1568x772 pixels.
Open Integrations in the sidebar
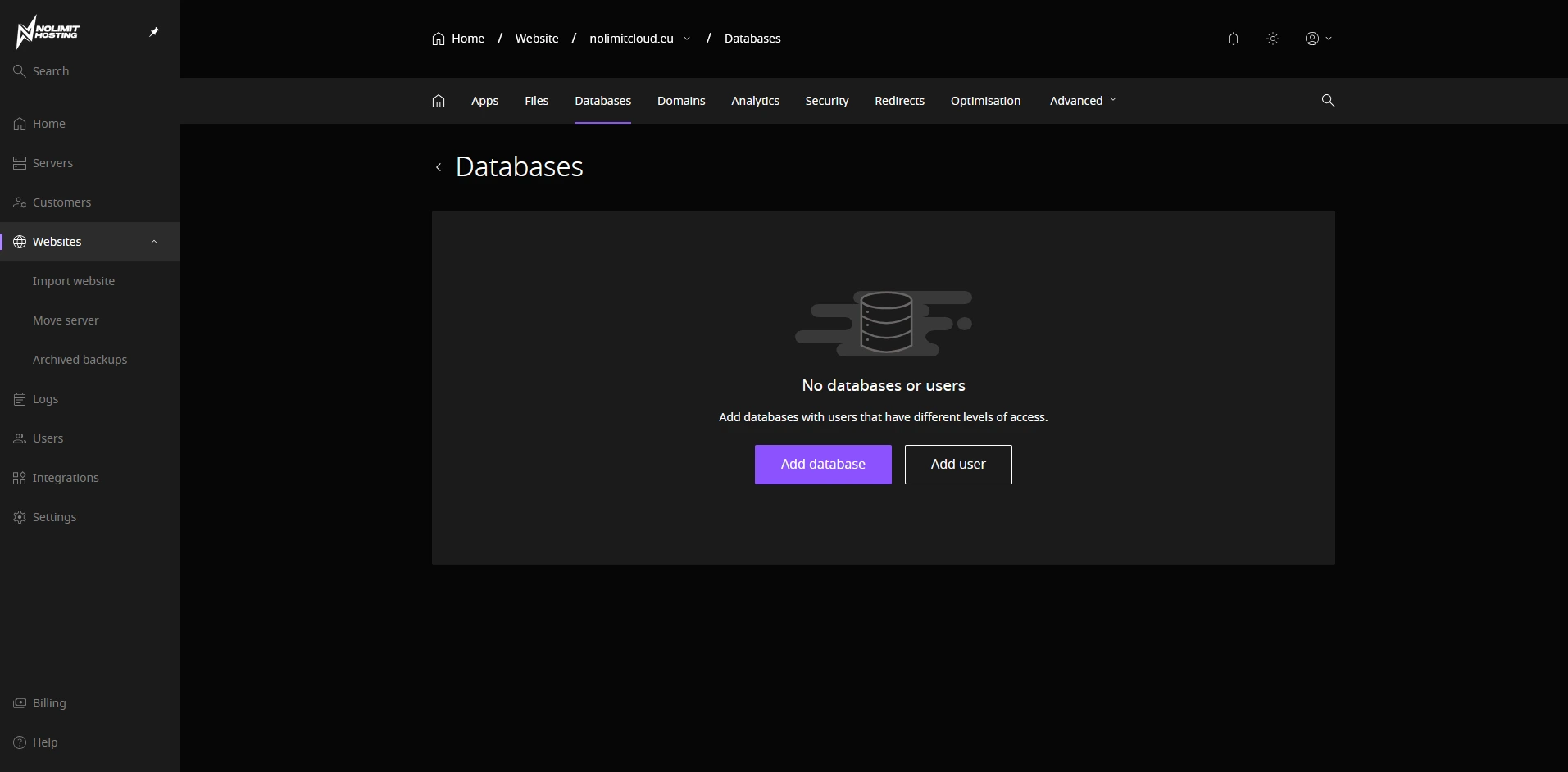coord(90,478)
